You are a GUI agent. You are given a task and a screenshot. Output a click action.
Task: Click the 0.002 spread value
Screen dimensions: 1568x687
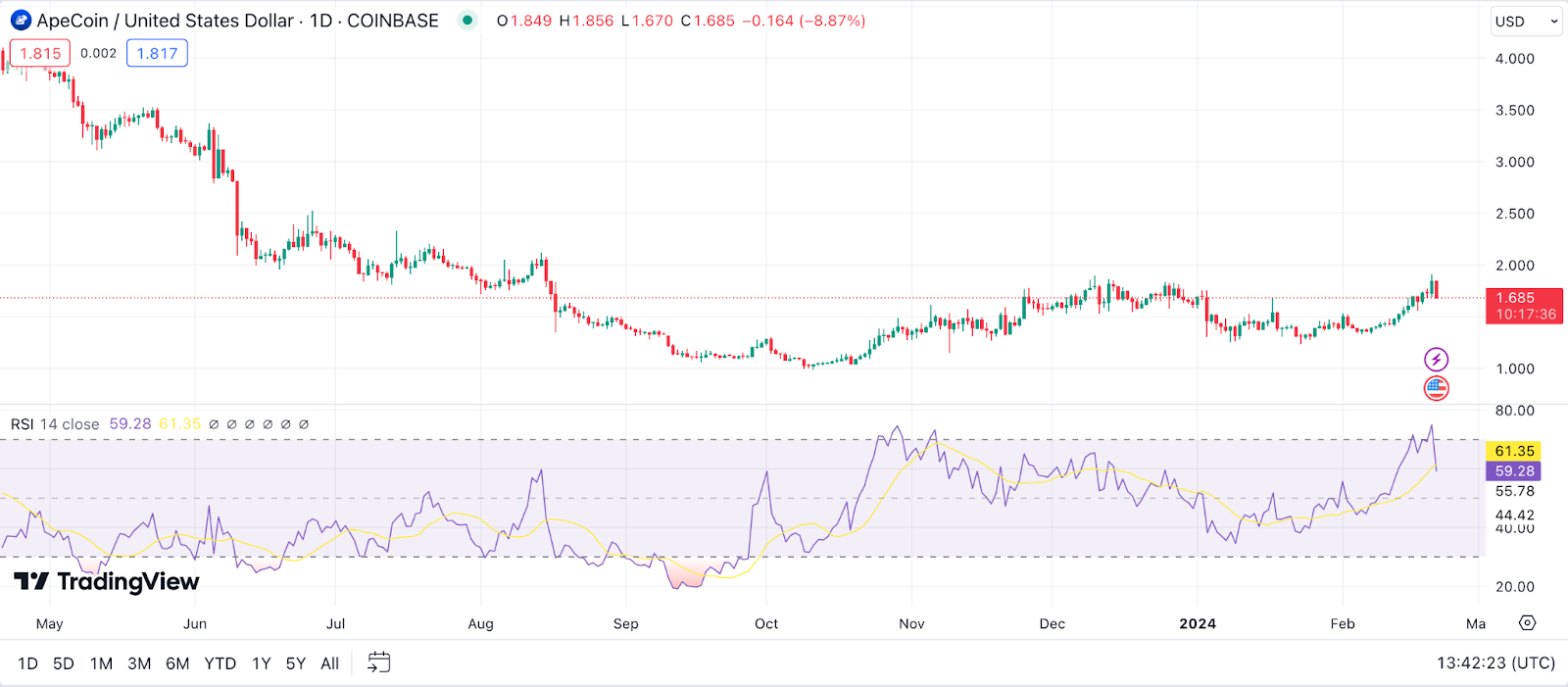[x=98, y=54]
